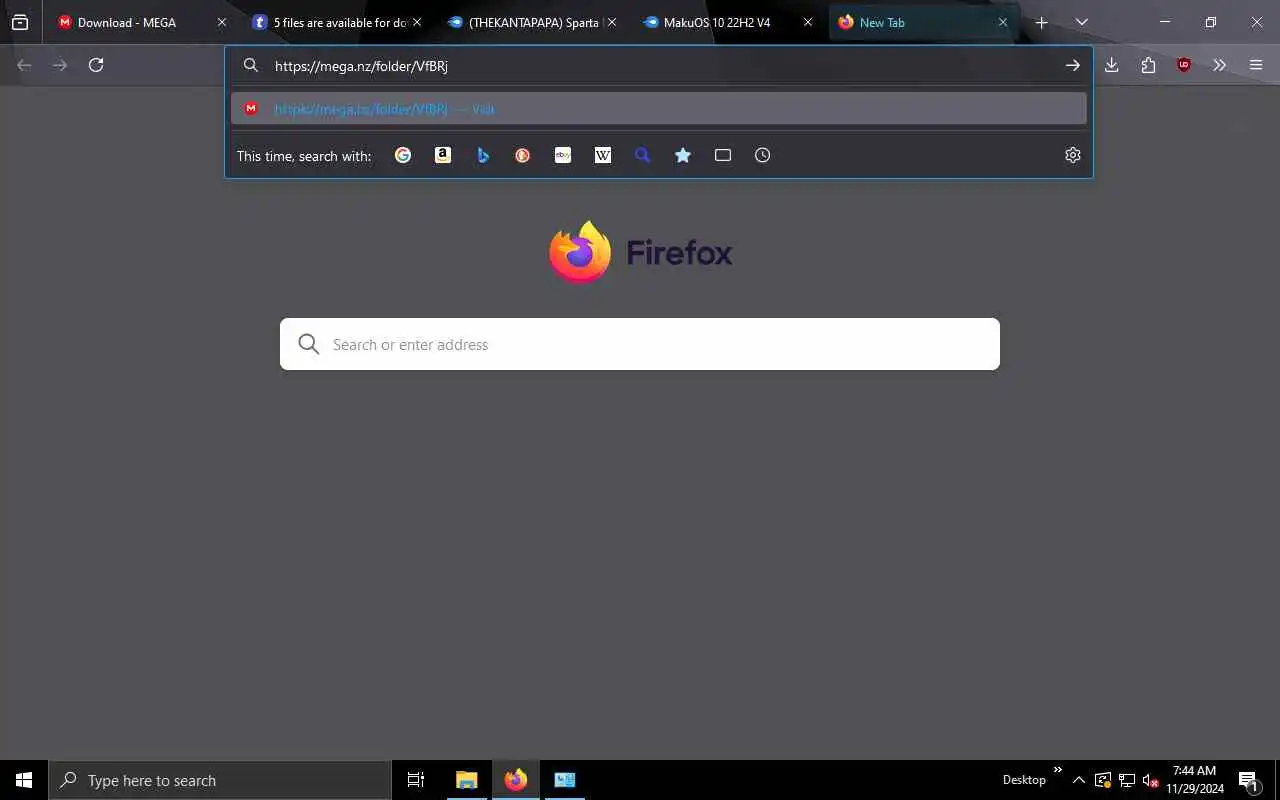
Task: Go back one page
Action: tap(24, 65)
